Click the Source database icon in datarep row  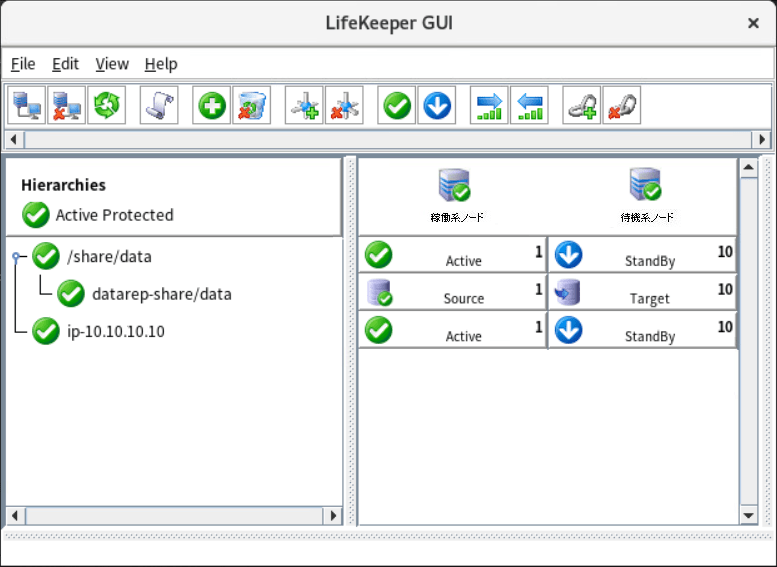click(x=380, y=292)
